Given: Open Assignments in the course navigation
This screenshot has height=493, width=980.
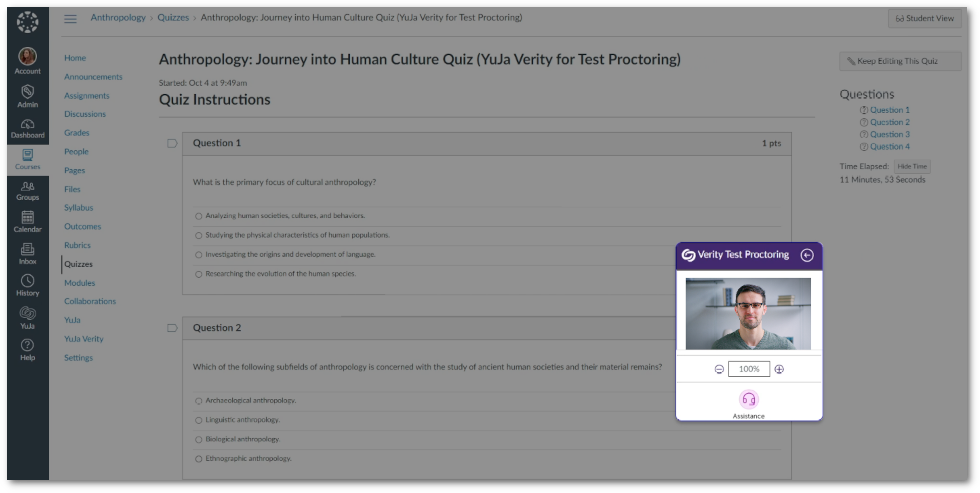Looking at the screenshot, I should pos(86,96).
